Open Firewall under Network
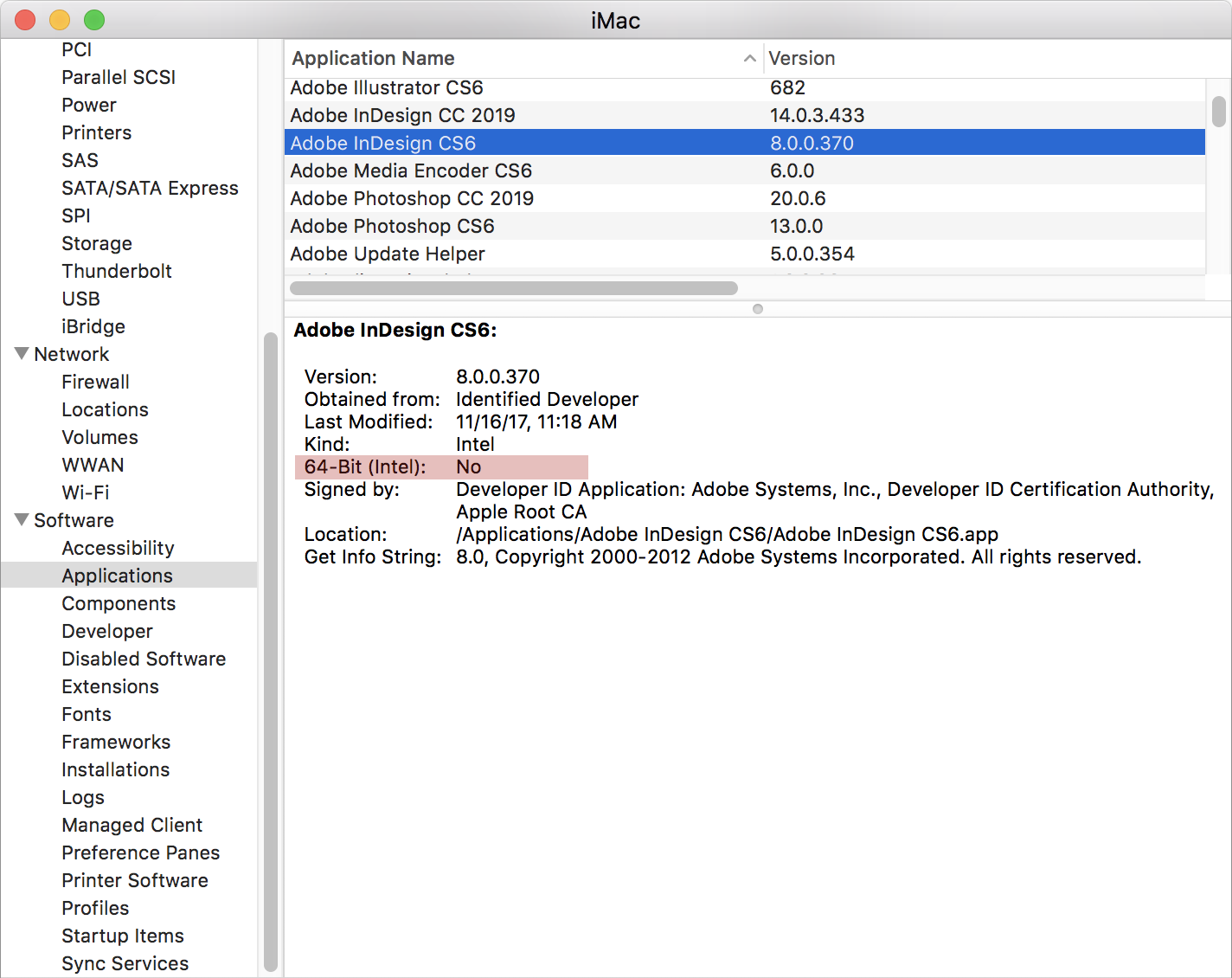Viewport: 1232px width, 978px height. [x=95, y=382]
